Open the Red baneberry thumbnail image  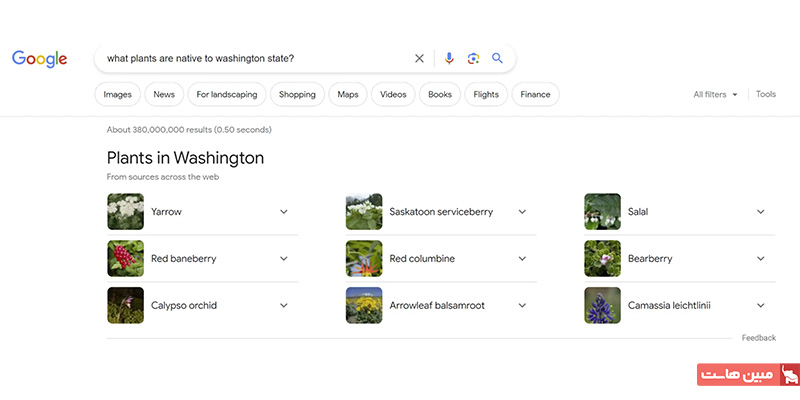click(126, 259)
